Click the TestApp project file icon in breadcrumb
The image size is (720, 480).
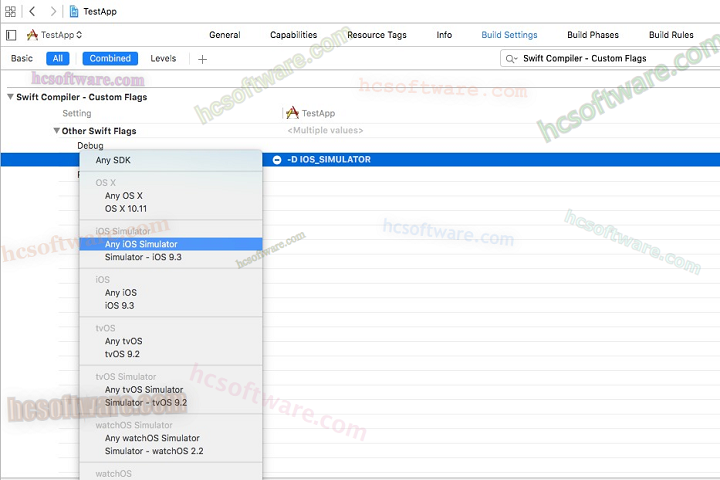(73, 11)
